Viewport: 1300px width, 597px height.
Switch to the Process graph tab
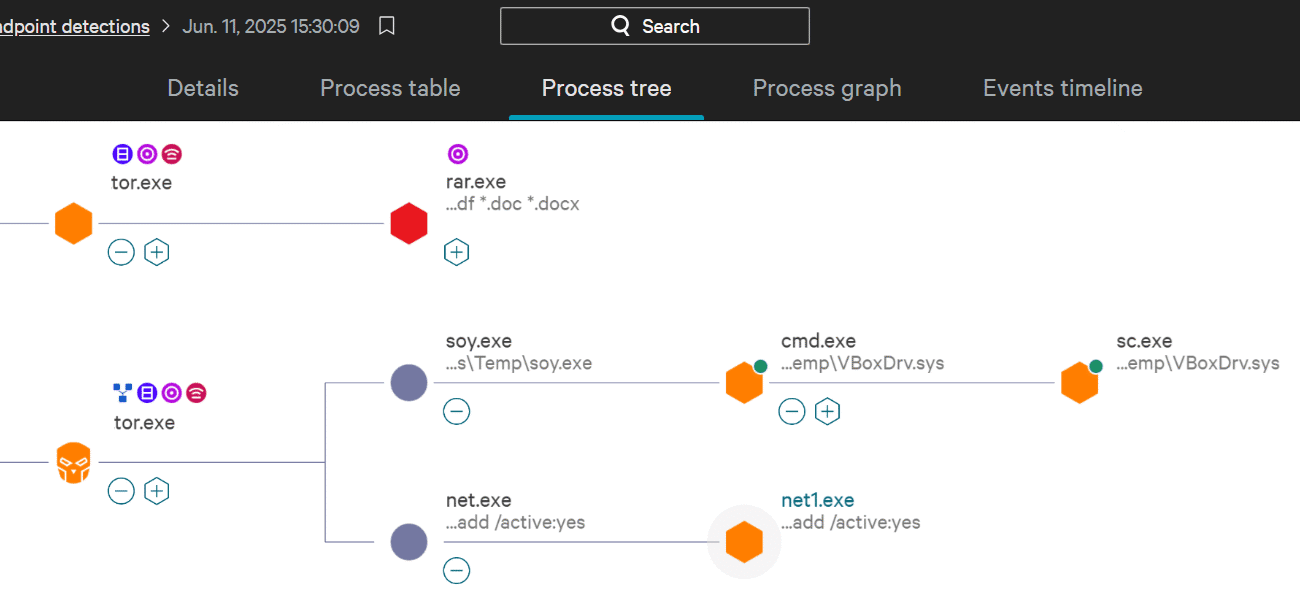(x=826, y=88)
